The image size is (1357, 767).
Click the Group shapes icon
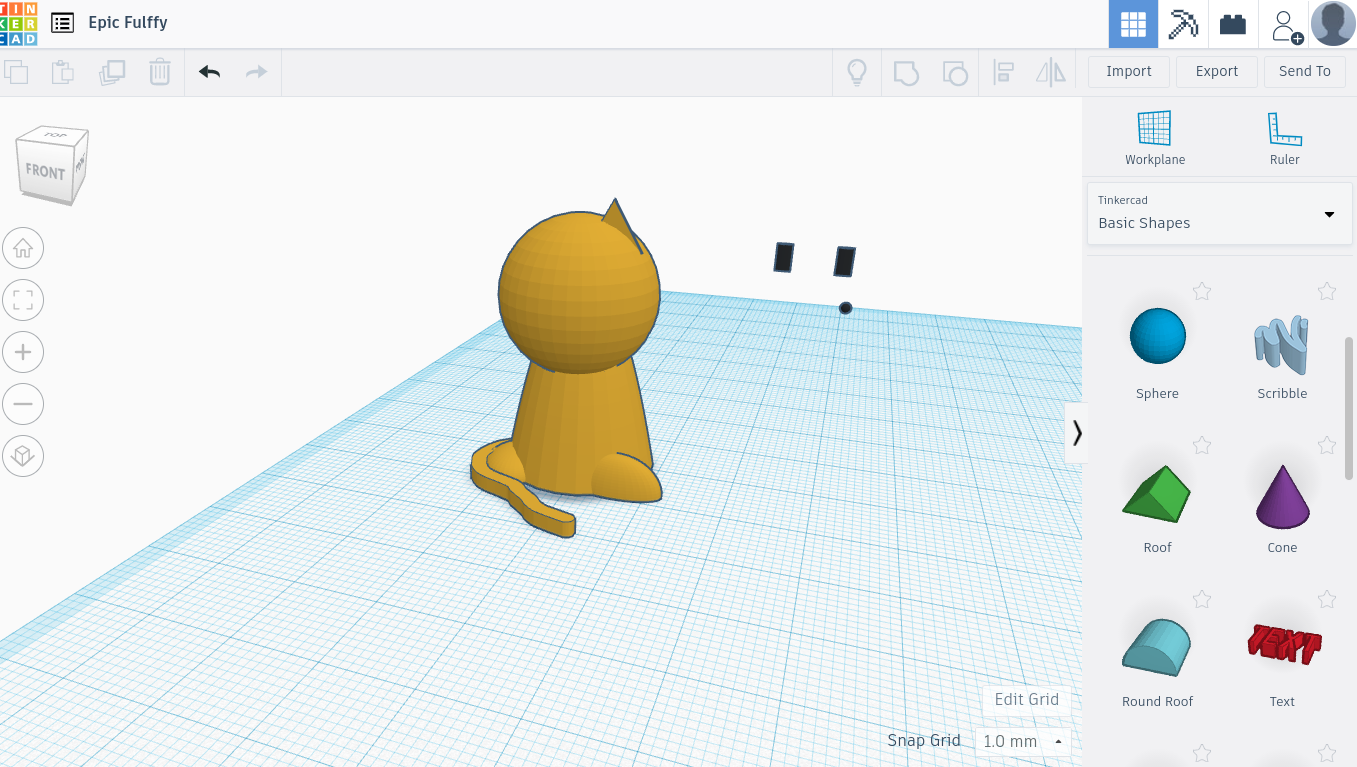click(x=906, y=72)
